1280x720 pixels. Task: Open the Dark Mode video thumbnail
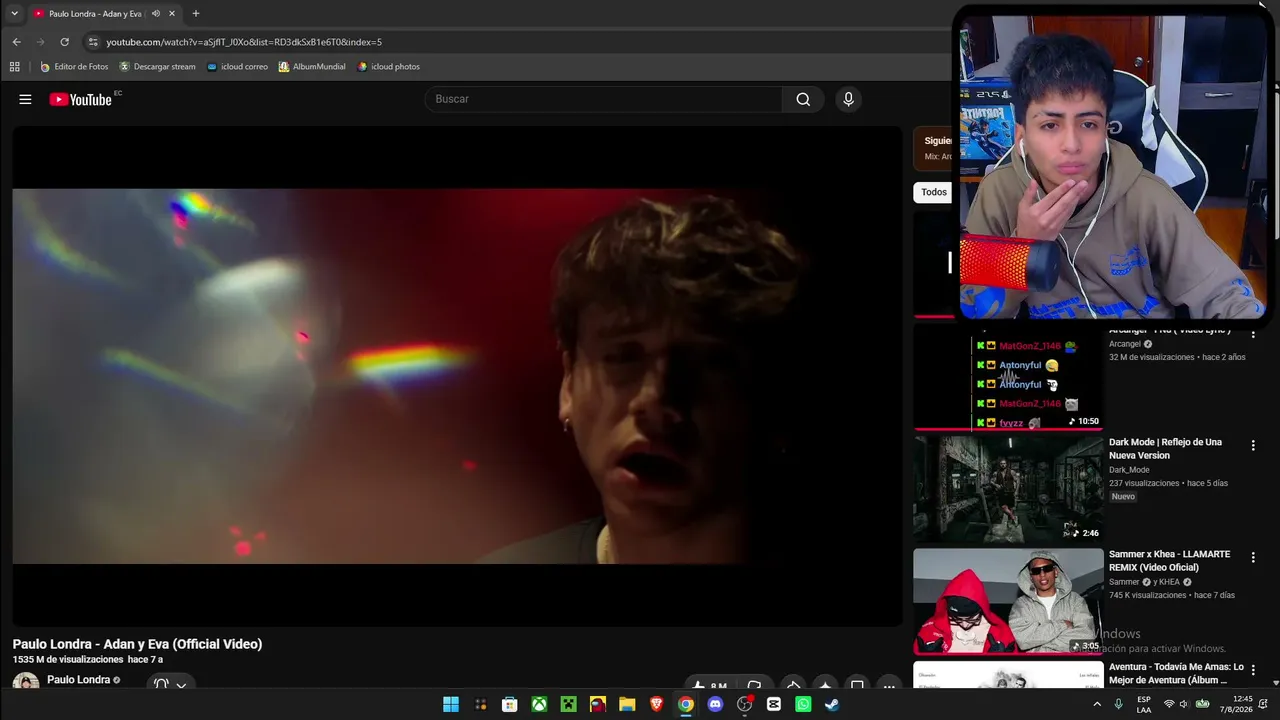(x=1008, y=488)
